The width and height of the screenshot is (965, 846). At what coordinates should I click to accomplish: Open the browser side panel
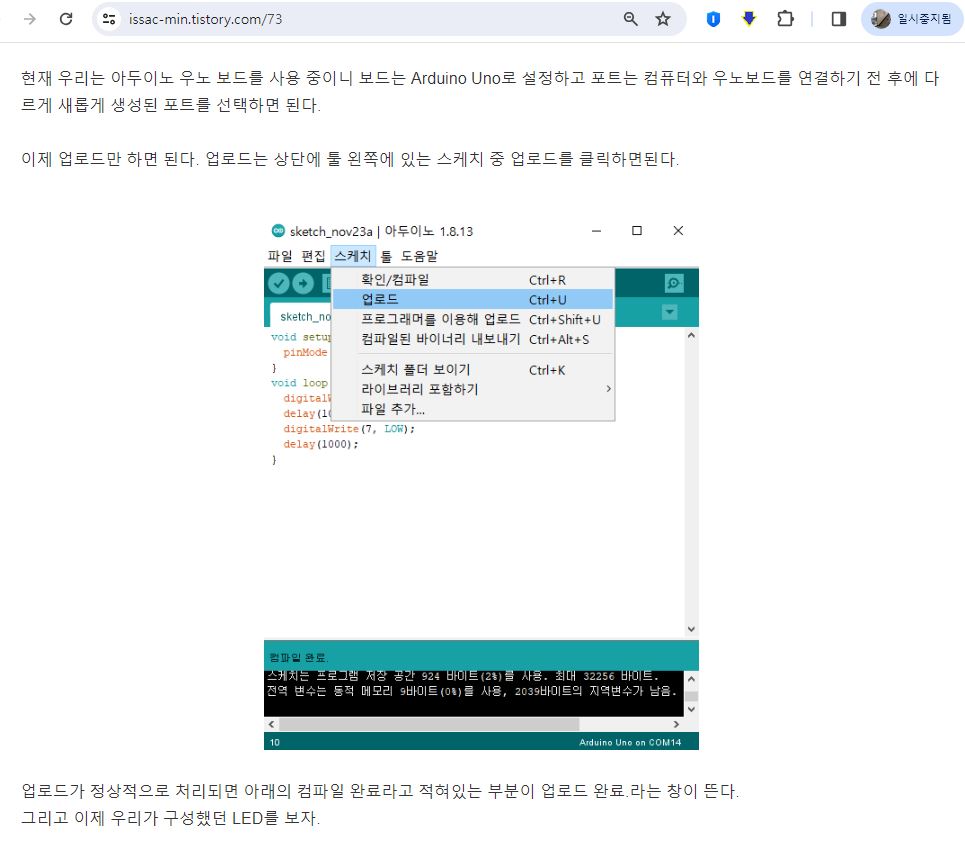(839, 19)
